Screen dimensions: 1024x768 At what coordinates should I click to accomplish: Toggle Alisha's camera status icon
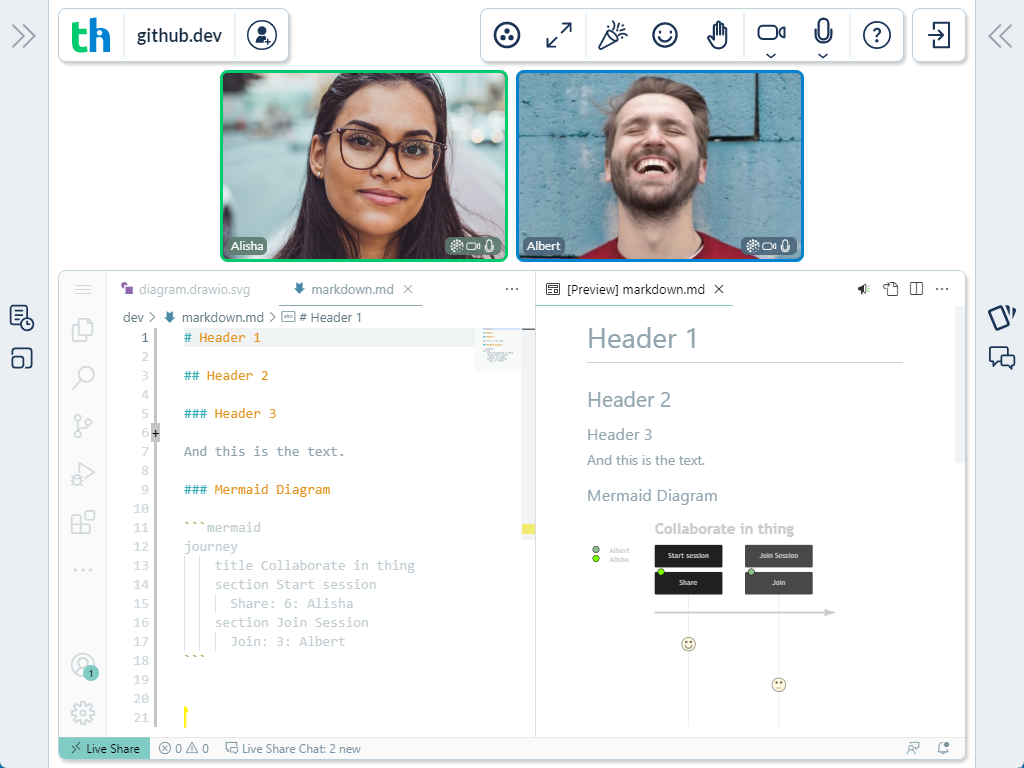pos(473,246)
